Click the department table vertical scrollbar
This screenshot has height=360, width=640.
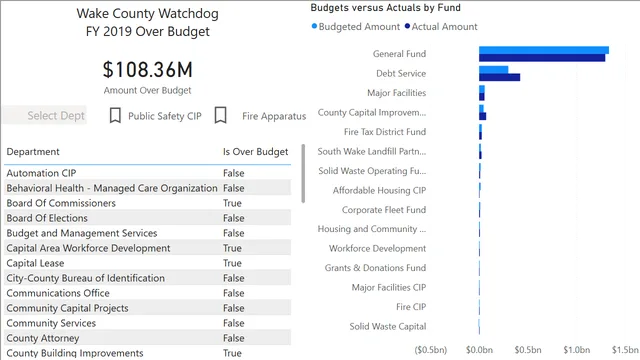pyautogui.click(x=303, y=173)
